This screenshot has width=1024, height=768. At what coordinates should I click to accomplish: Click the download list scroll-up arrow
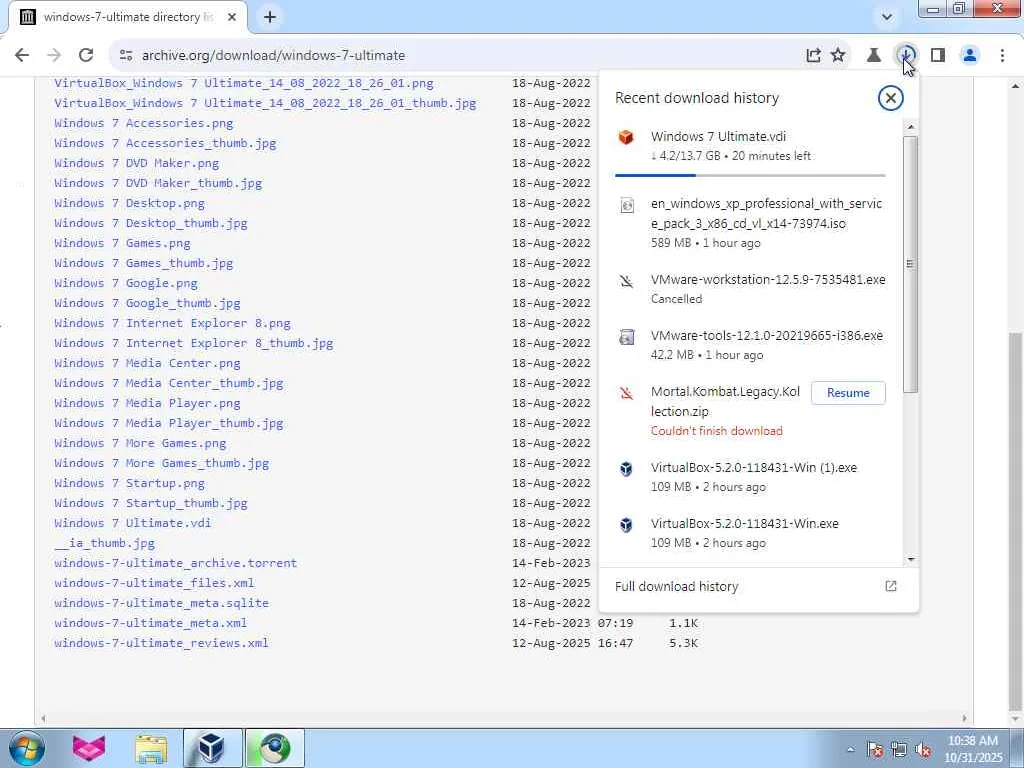(x=910, y=127)
